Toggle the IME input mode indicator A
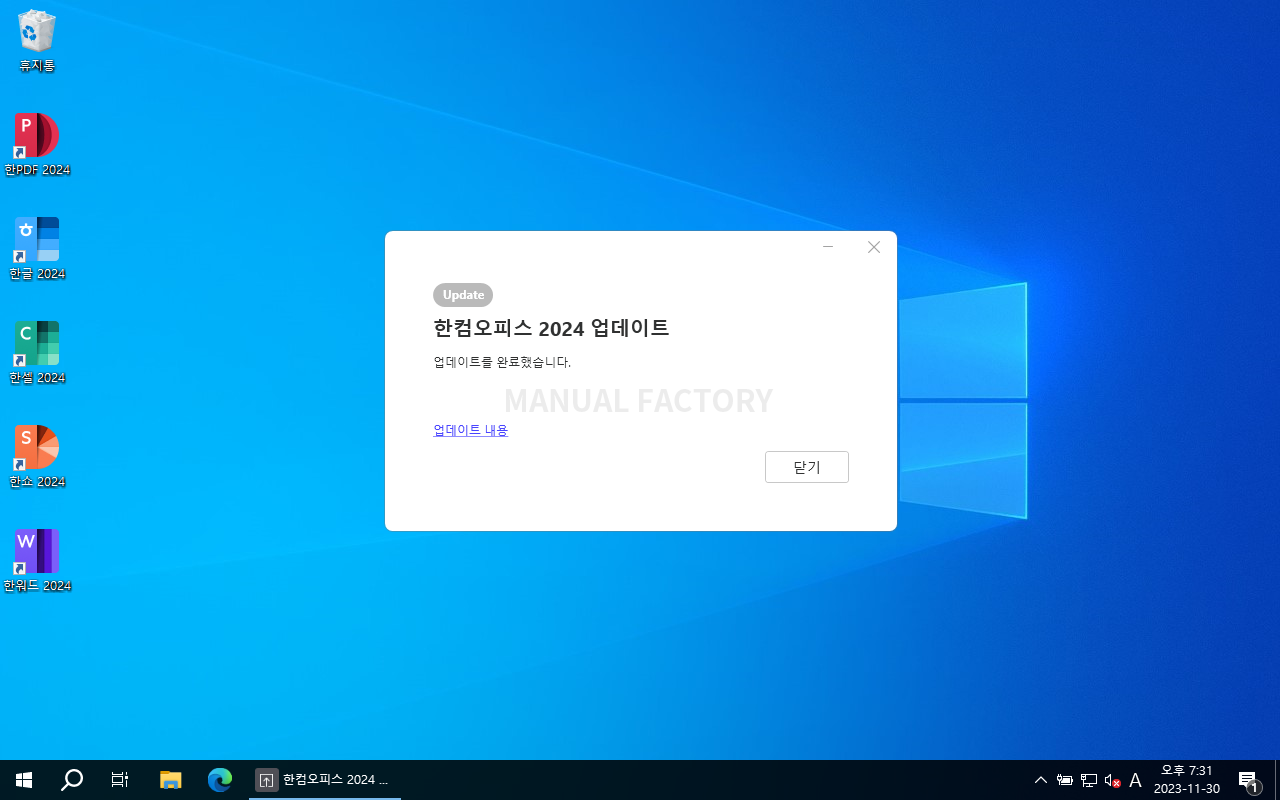Screen dimensions: 1280x800 click(x=1135, y=780)
